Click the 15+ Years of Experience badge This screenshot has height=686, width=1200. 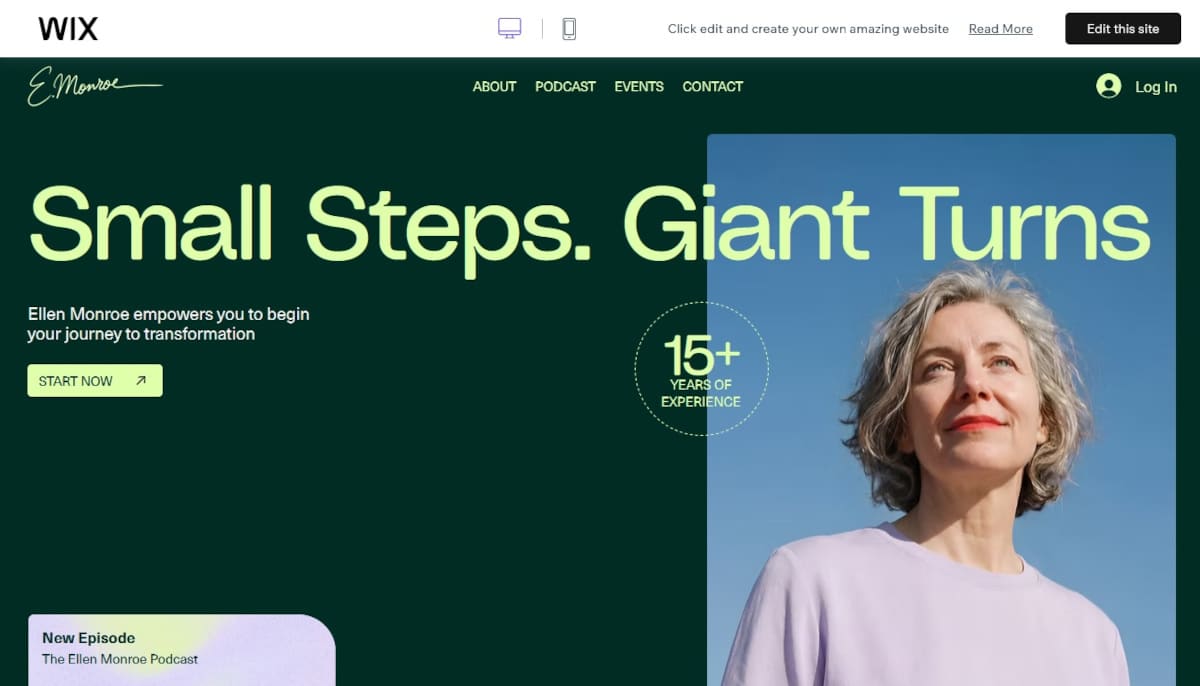pyautogui.click(x=701, y=369)
